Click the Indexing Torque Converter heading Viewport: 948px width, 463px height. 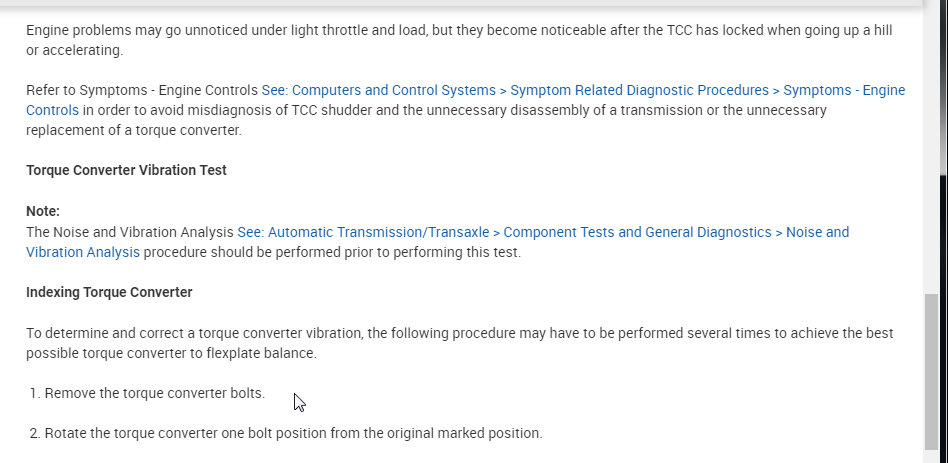(109, 292)
